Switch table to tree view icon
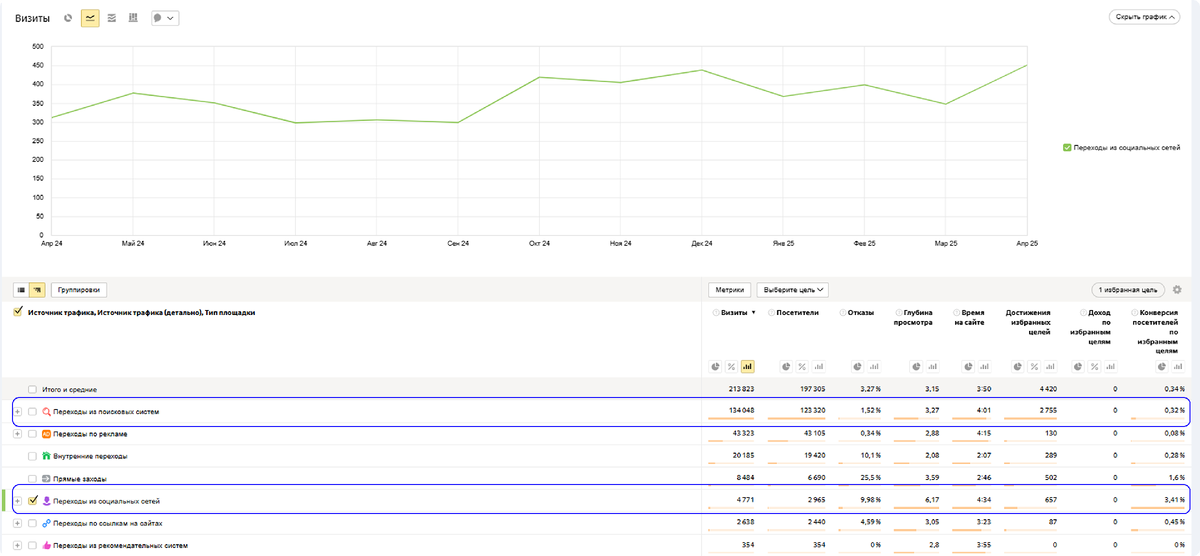 (38, 290)
